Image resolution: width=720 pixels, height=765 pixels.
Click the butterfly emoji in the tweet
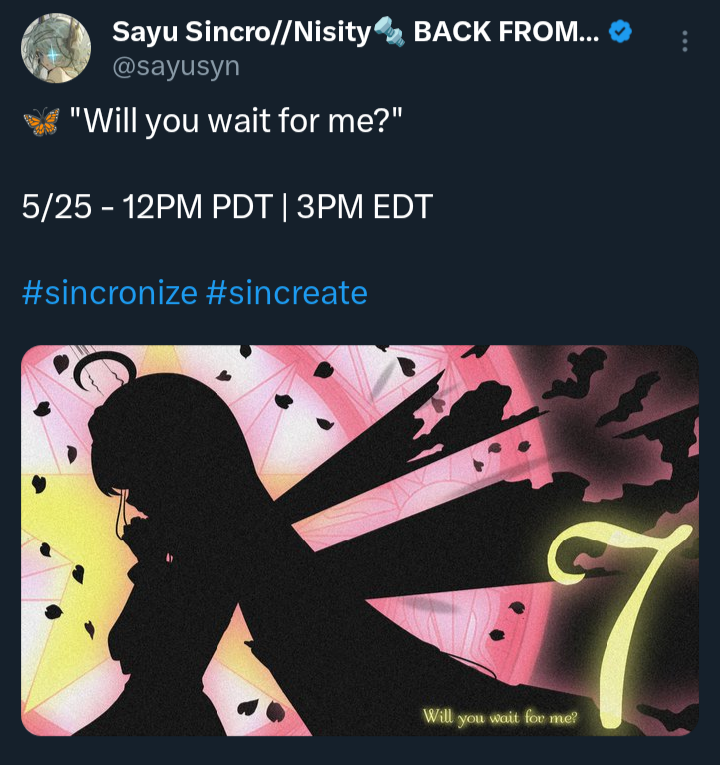click(40, 122)
